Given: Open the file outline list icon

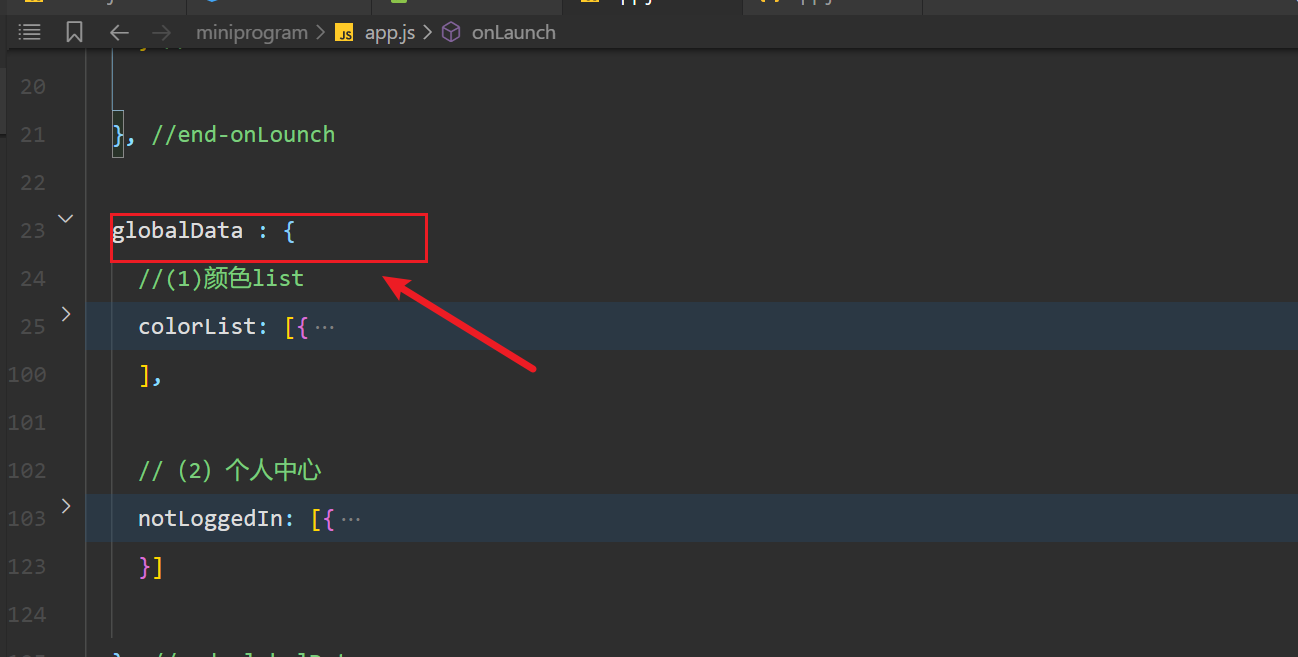Looking at the screenshot, I should pyautogui.click(x=29, y=31).
